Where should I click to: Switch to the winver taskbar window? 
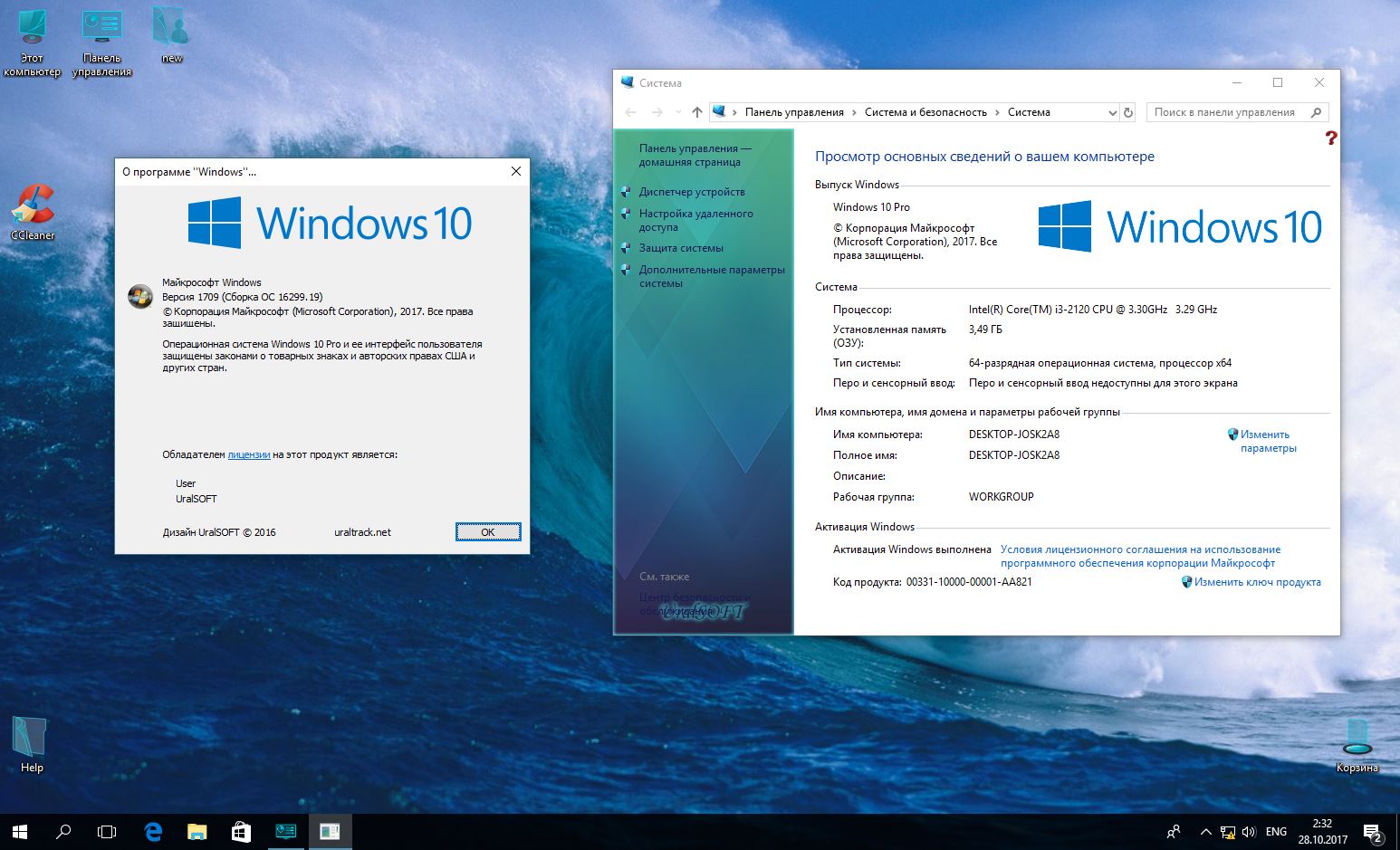click(330, 831)
